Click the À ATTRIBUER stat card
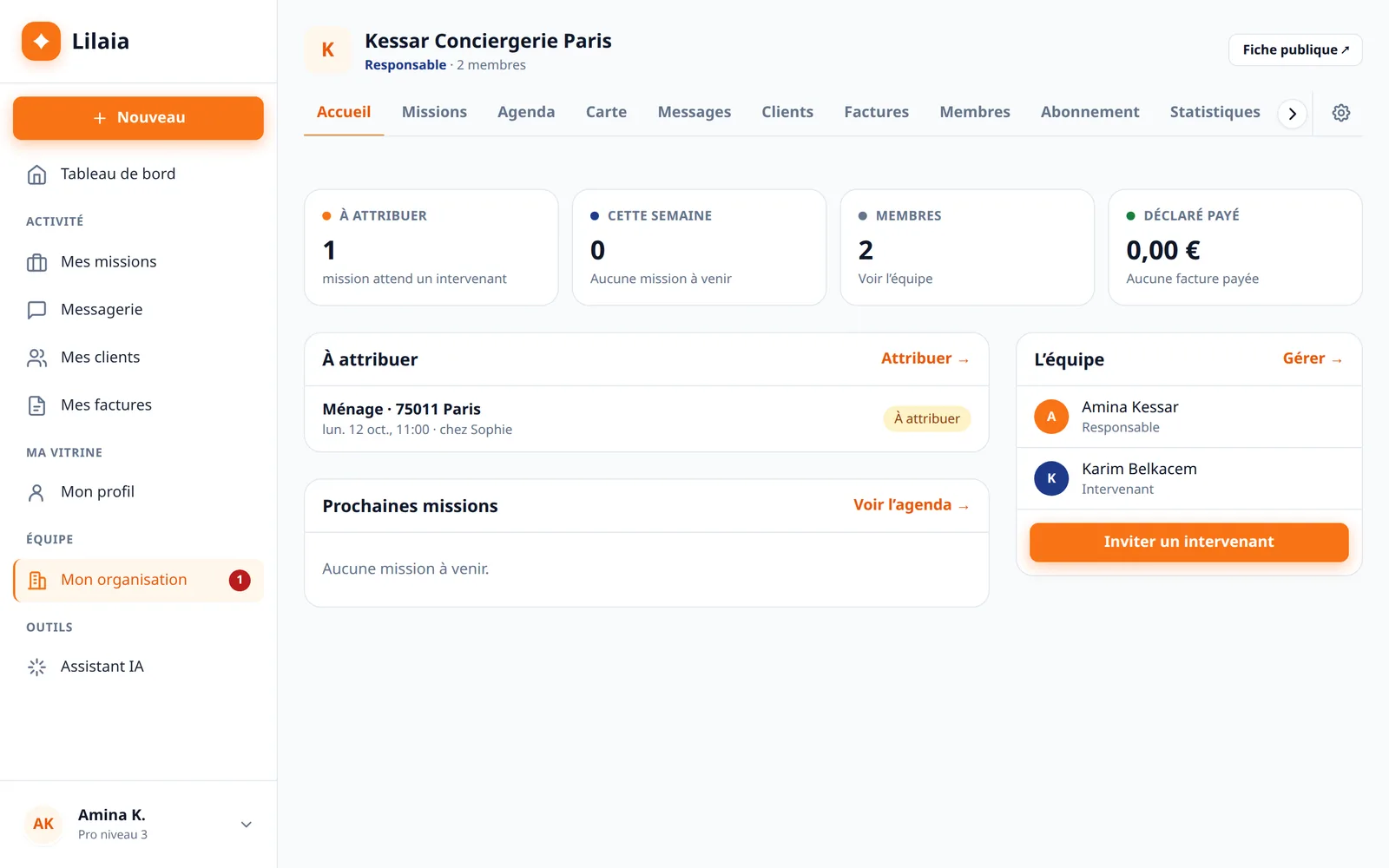 coord(431,247)
